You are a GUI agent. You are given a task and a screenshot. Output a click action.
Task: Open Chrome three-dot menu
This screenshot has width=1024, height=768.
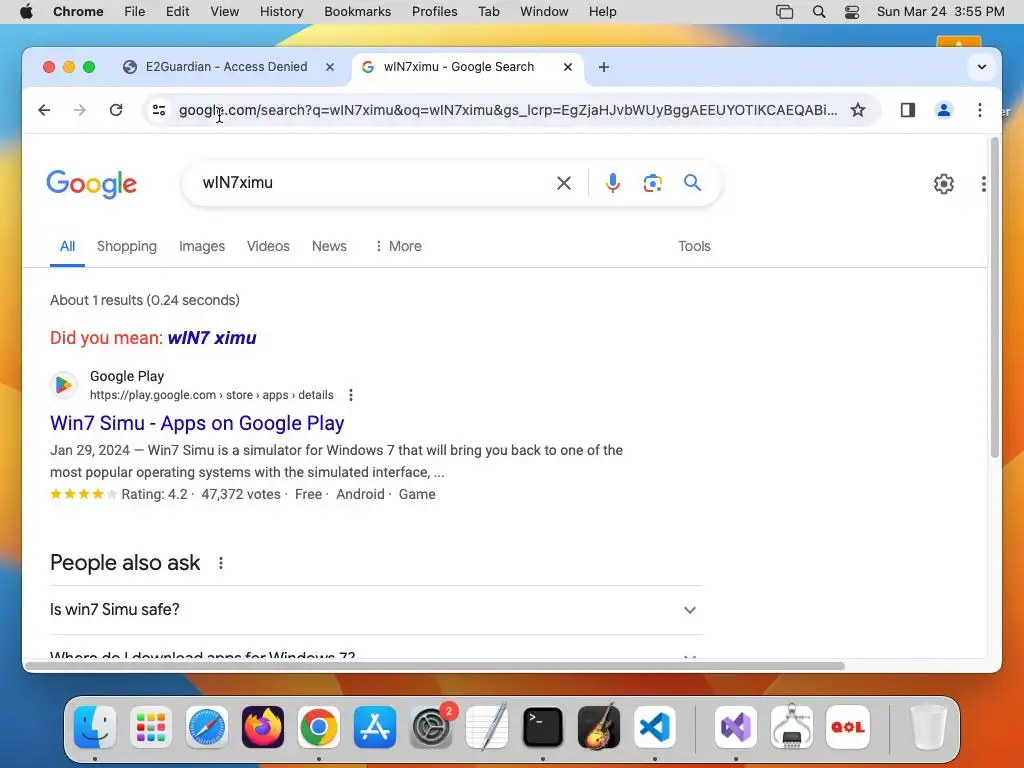[979, 110]
